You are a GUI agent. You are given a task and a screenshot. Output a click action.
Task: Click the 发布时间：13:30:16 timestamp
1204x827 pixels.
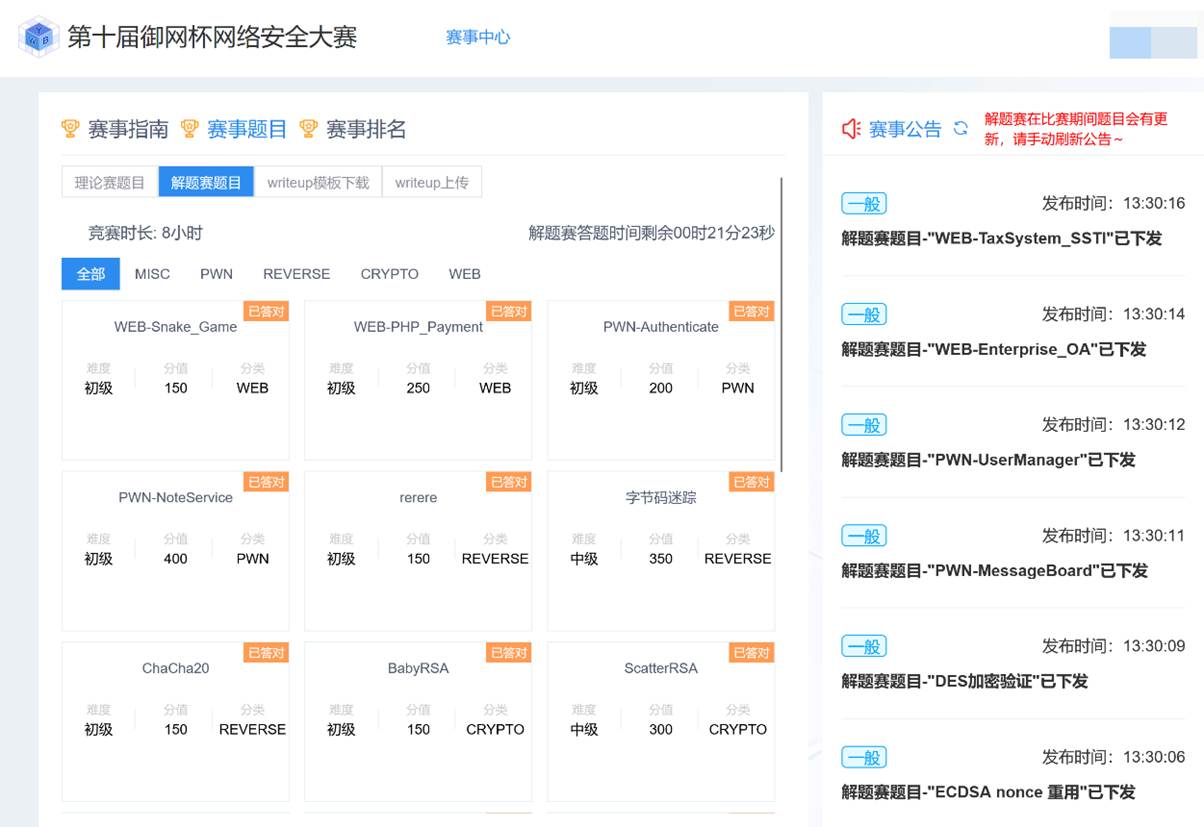point(1113,204)
